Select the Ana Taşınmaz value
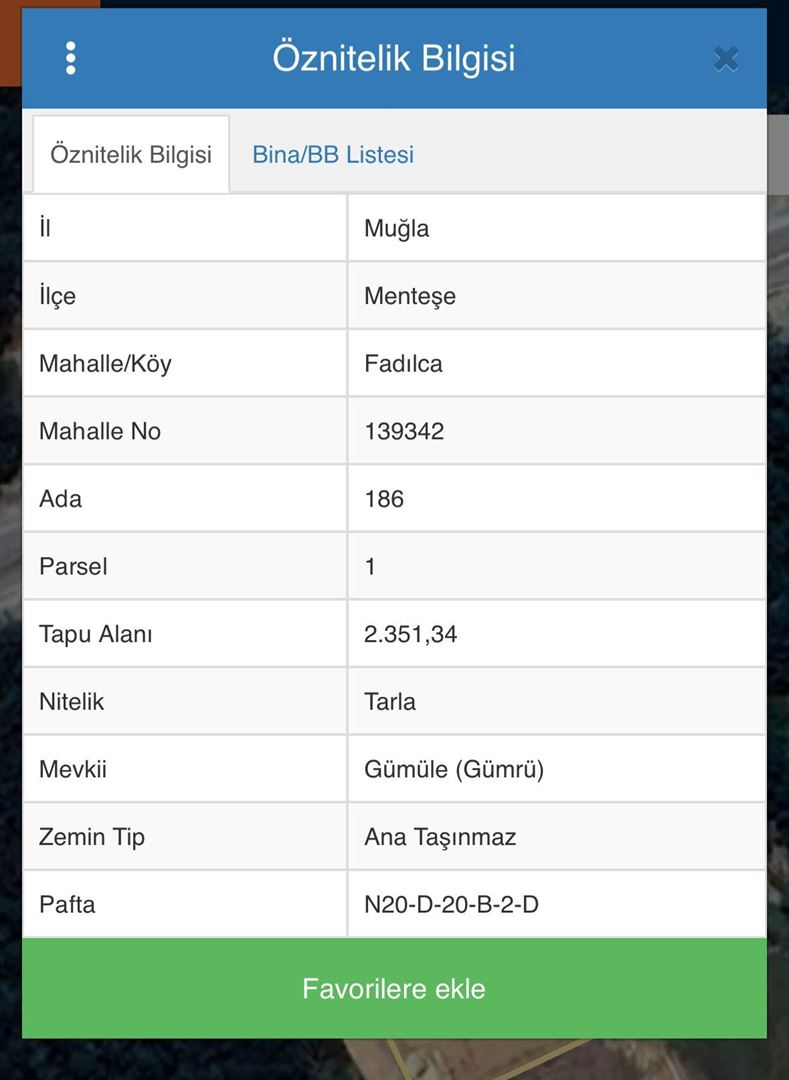The image size is (789, 1080). (x=440, y=837)
